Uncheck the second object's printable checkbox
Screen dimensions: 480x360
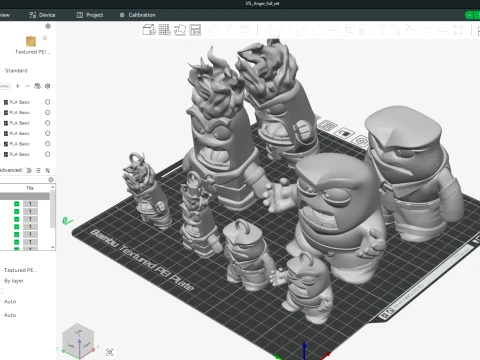17,211
